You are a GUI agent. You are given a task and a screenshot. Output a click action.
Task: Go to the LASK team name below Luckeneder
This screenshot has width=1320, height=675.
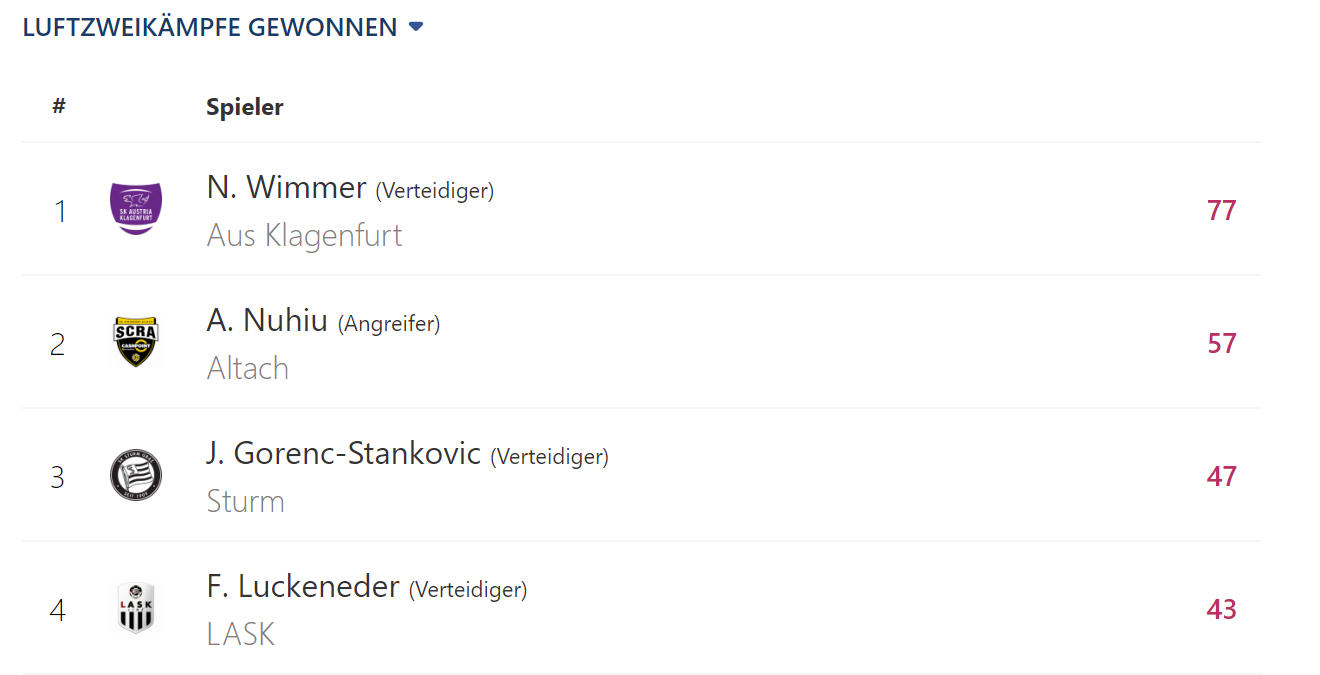point(240,634)
